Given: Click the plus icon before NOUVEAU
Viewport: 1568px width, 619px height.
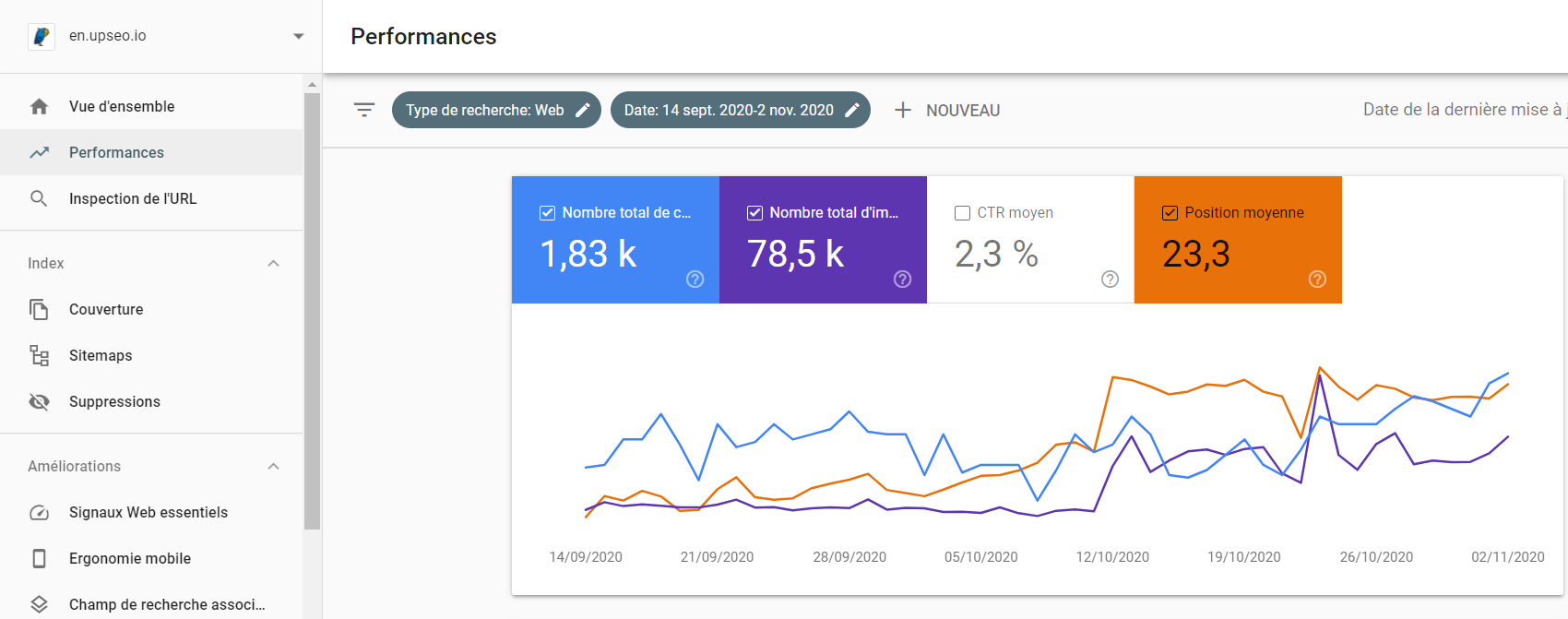Looking at the screenshot, I should coord(903,110).
